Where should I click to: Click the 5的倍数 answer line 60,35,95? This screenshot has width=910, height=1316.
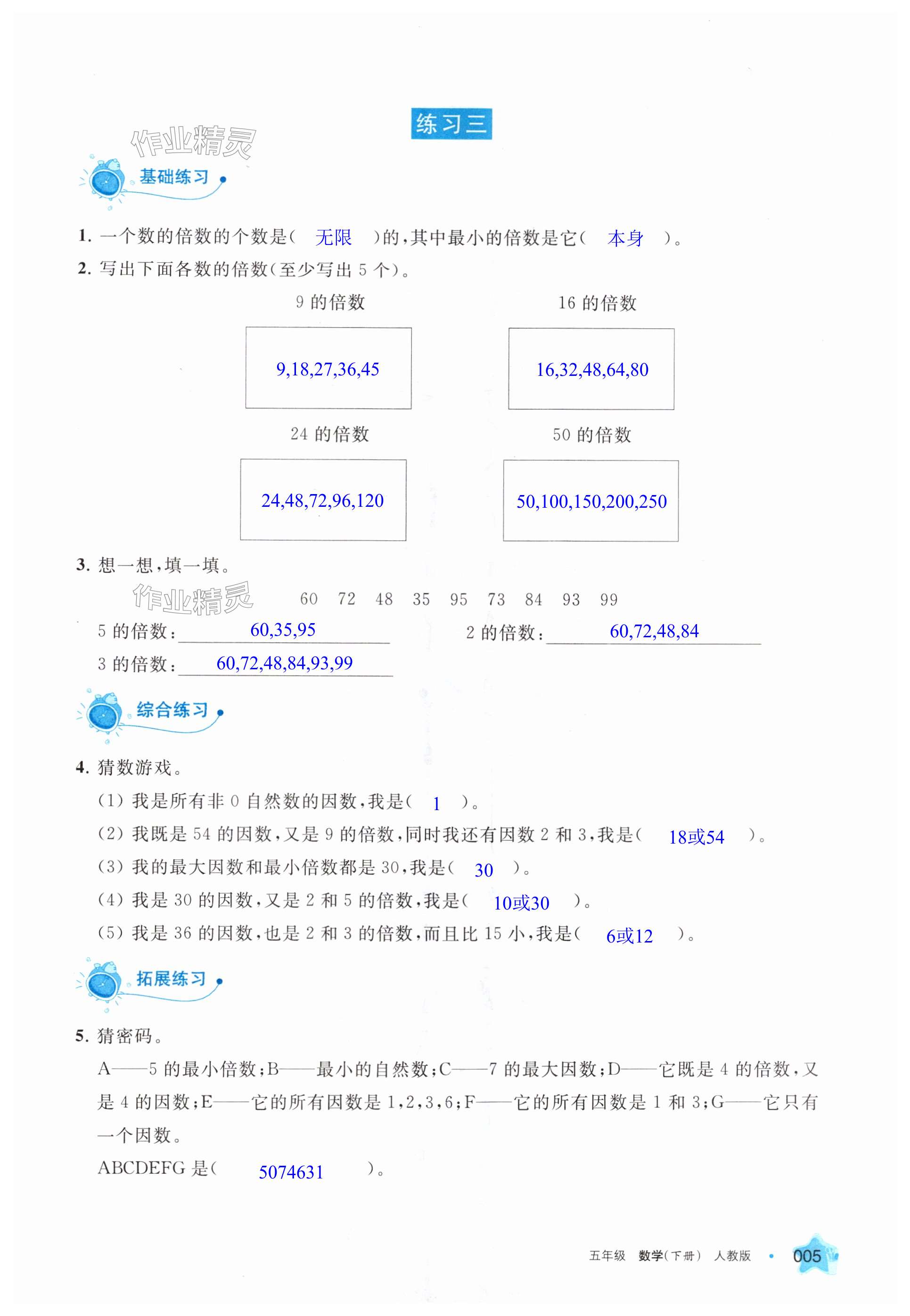[x=283, y=630]
